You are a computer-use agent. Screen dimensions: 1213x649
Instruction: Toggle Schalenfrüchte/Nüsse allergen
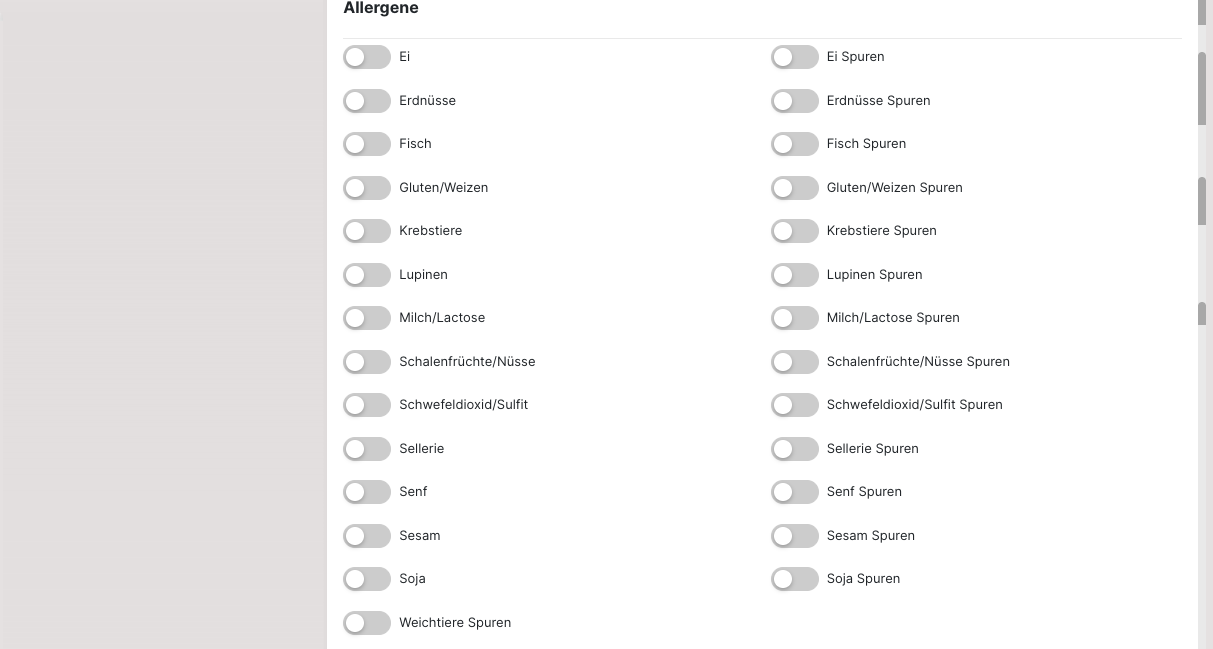[367, 362]
